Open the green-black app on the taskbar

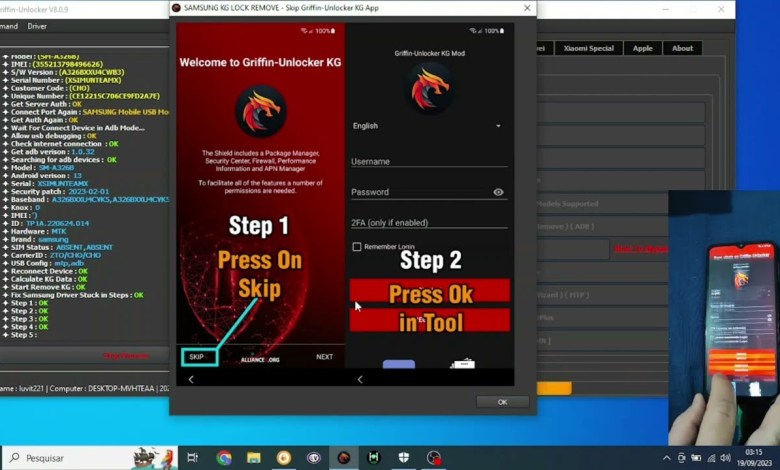coord(374,458)
